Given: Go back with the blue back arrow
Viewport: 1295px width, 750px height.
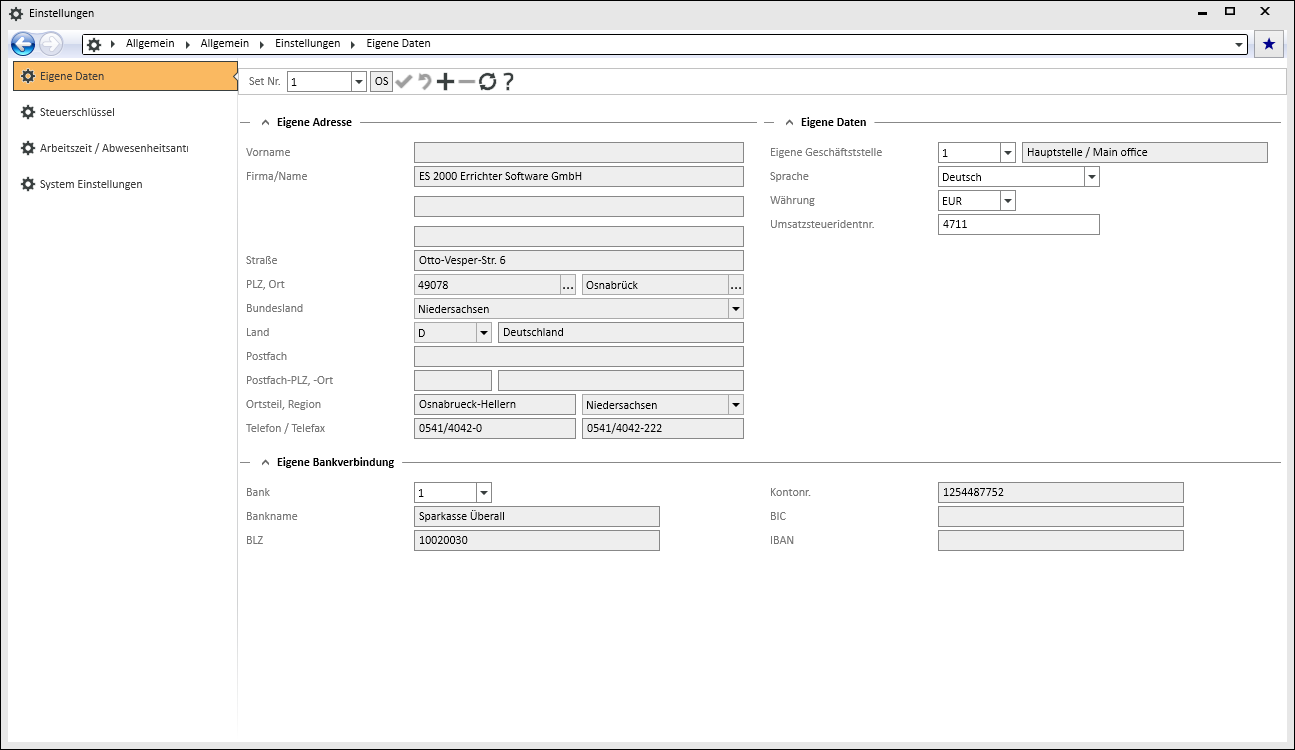Looking at the screenshot, I should tap(23, 44).
